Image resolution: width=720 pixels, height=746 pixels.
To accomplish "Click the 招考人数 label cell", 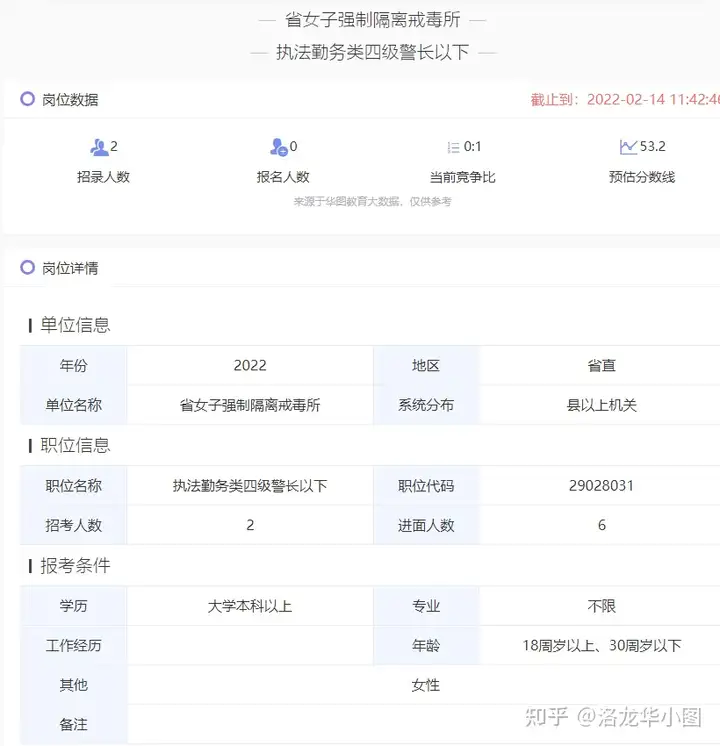I will click(x=74, y=525).
